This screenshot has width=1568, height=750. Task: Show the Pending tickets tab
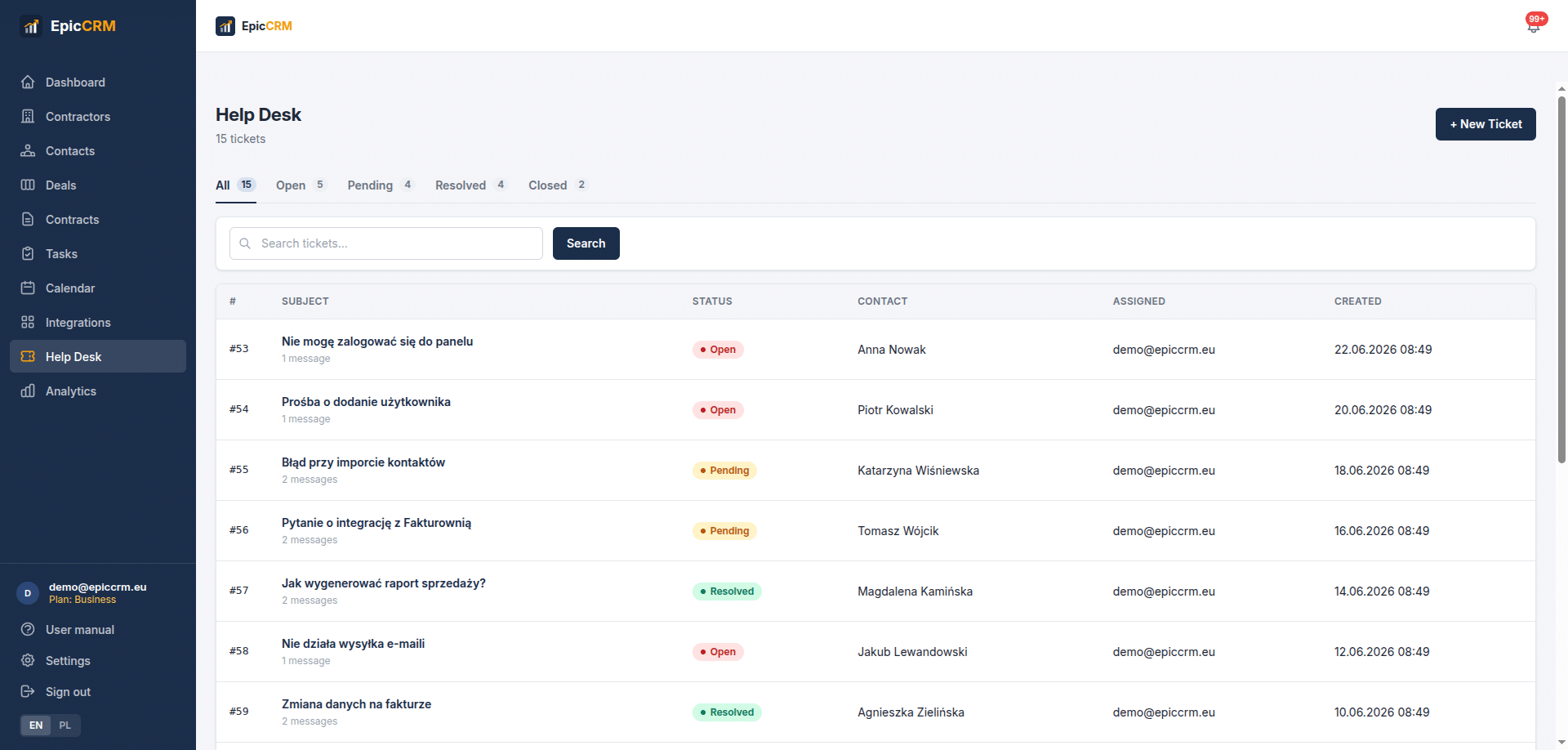(381, 185)
